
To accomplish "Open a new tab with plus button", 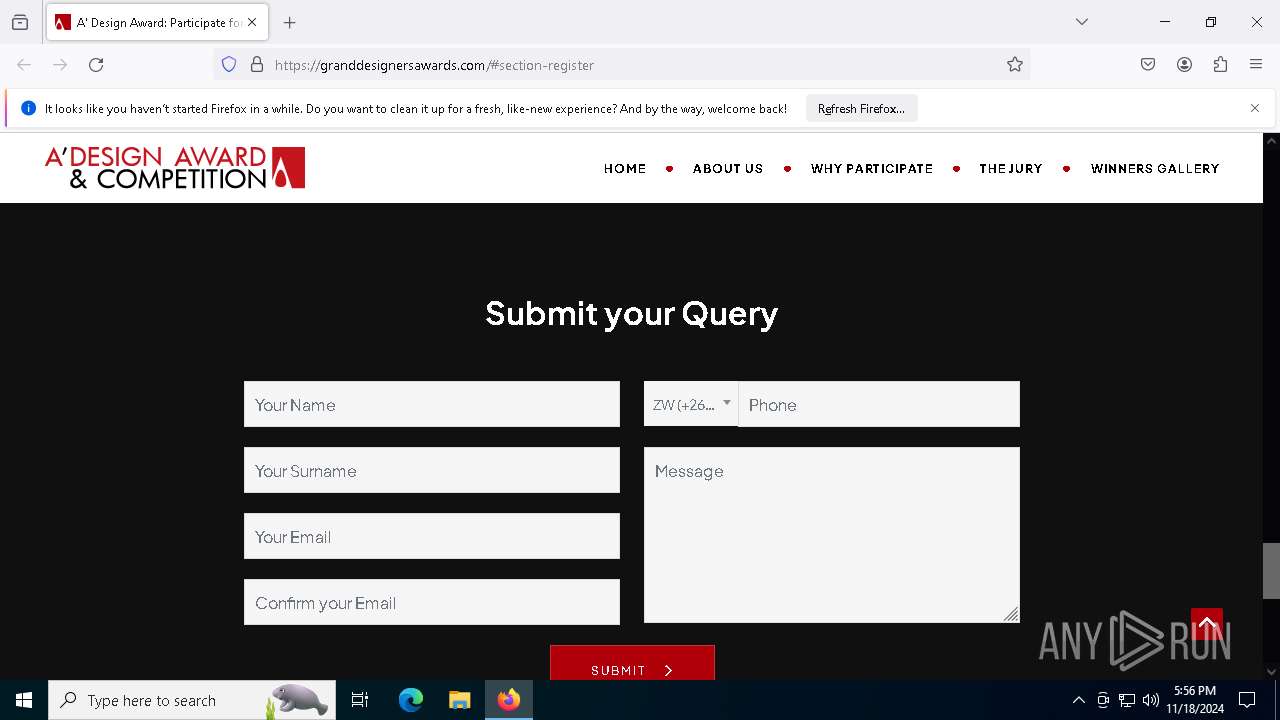I will pyautogui.click(x=290, y=22).
